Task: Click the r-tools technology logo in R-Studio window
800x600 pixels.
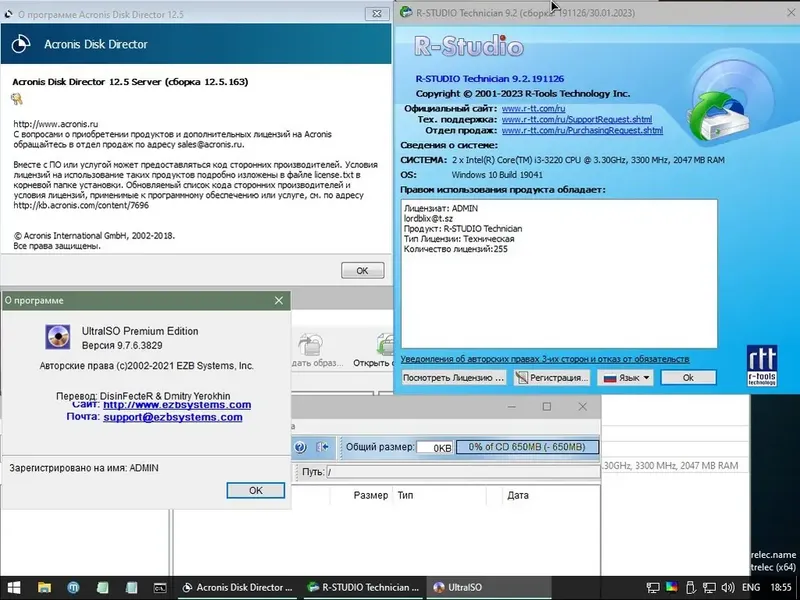Action: 762,365
